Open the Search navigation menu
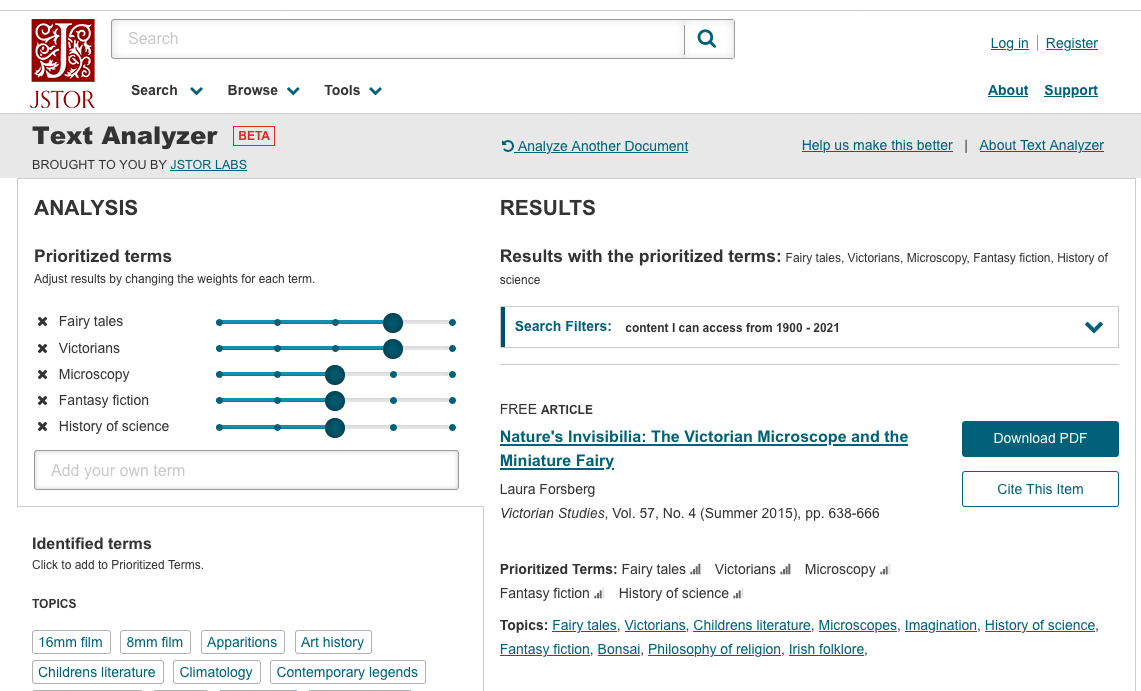This screenshot has height=691, width=1141. coord(166,91)
